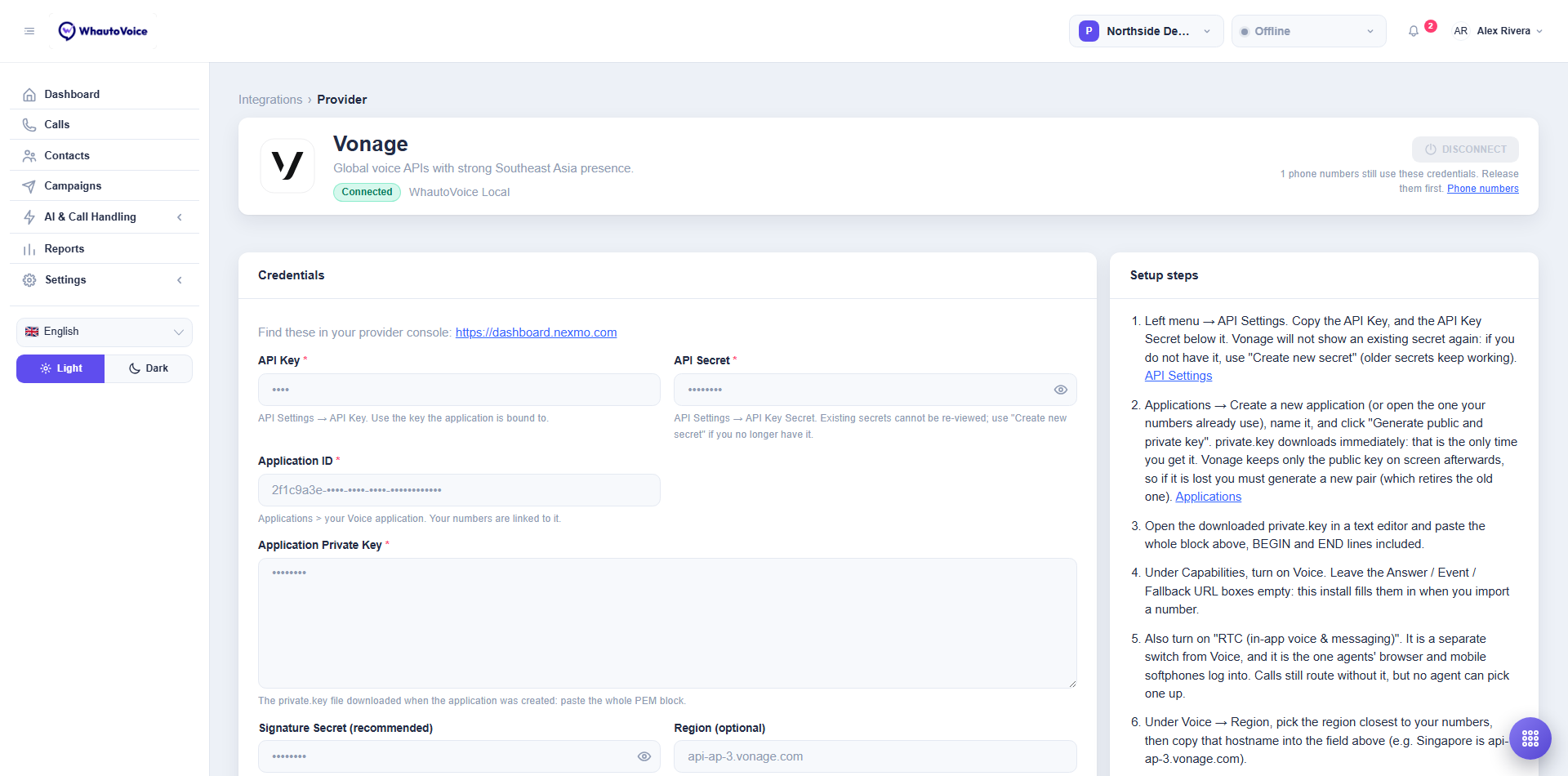Open the Northside workspace dropdown
The width and height of the screenshot is (1568, 776).
pos(1146,31)
